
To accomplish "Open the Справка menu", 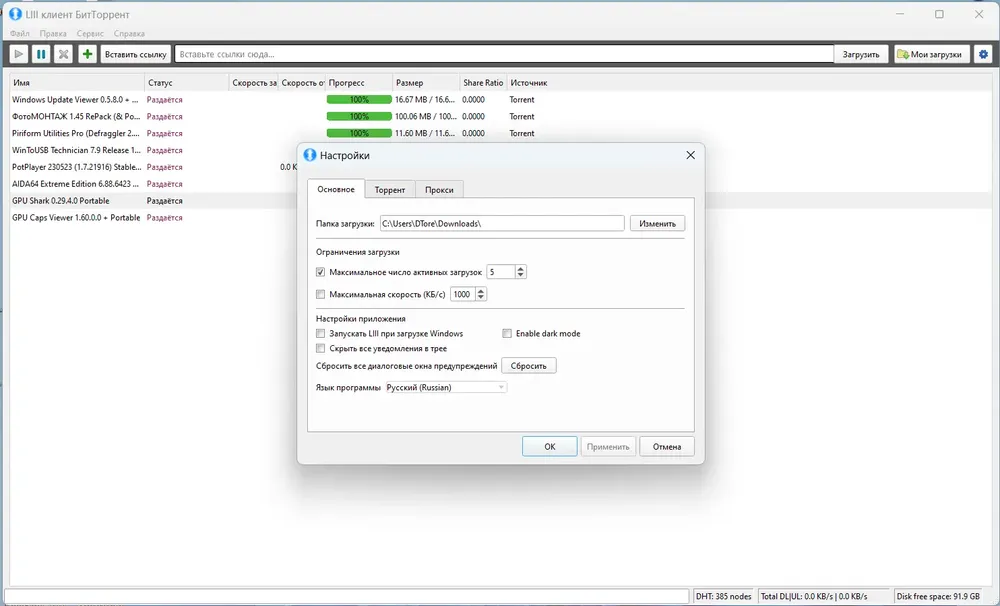I will click(x=129, y=33).
